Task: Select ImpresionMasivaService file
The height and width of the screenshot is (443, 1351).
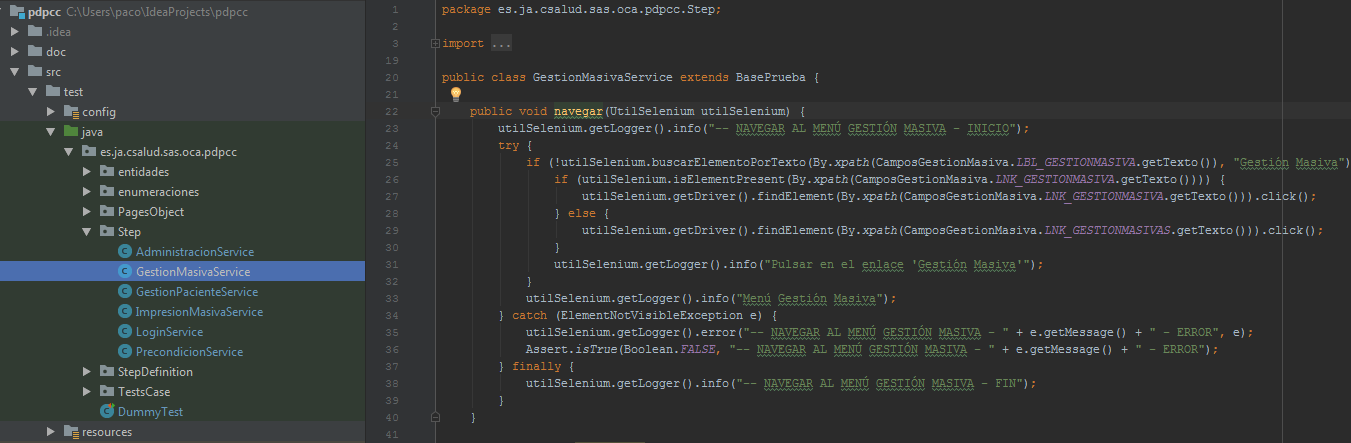Action: 200,312
